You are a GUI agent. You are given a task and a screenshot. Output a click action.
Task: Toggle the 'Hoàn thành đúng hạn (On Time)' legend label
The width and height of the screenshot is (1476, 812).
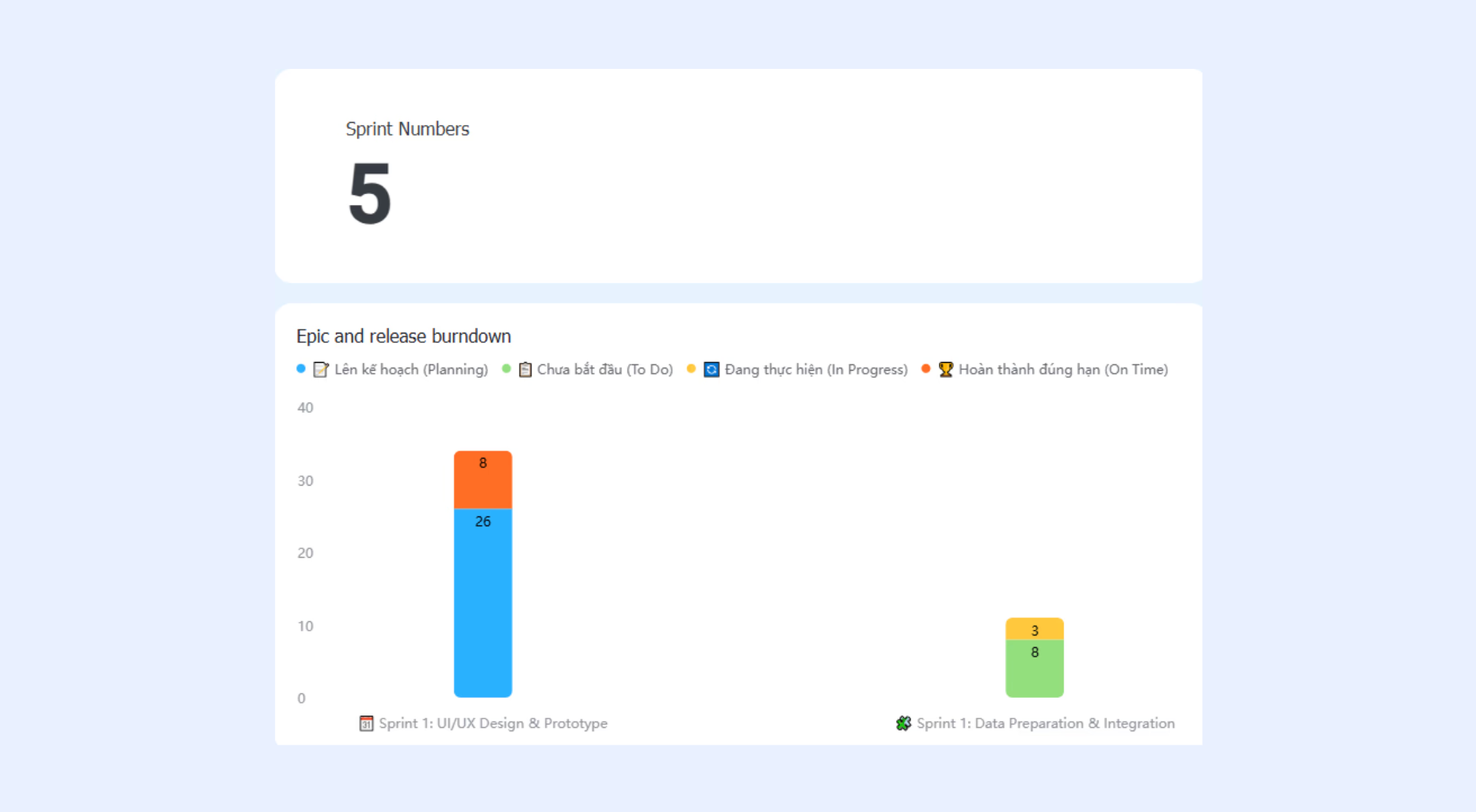[x=1063, y=370]
